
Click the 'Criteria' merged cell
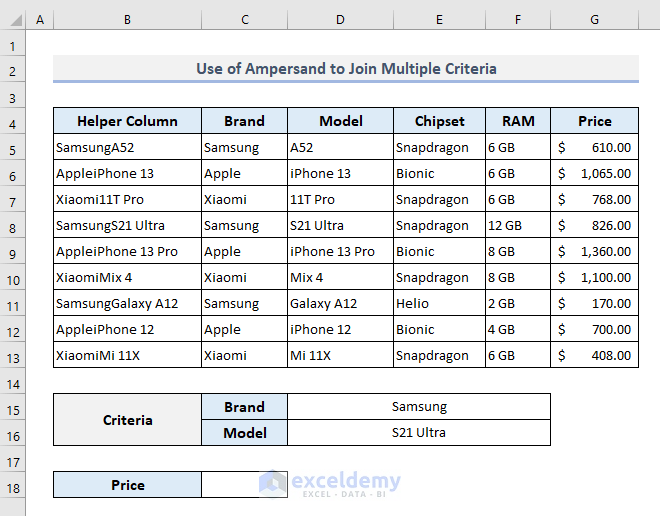(128, 420)
